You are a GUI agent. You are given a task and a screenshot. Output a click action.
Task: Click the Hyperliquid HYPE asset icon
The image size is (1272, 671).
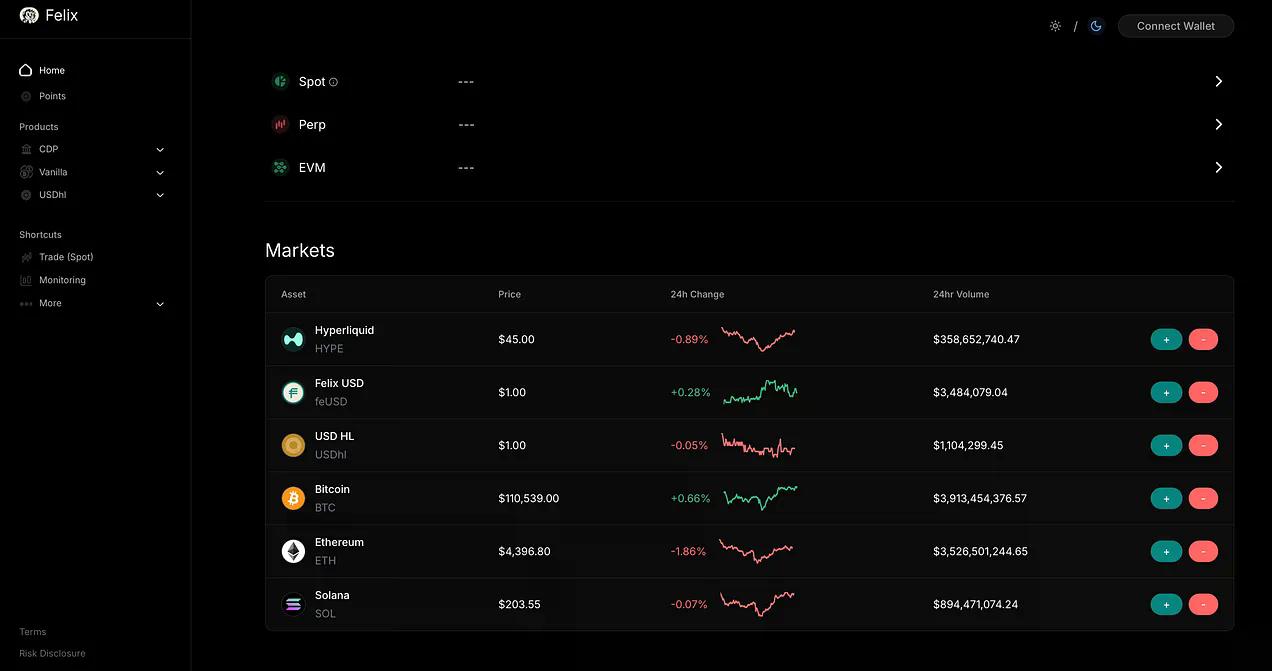pos(293,339)
